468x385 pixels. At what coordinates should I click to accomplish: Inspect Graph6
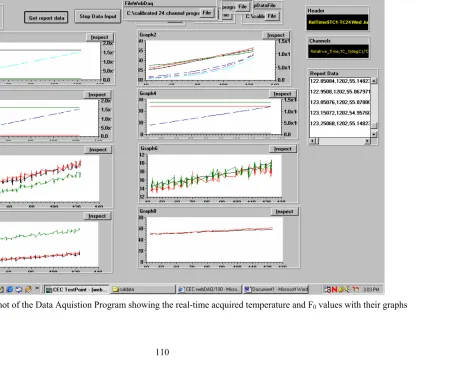(x=283, y=149)
